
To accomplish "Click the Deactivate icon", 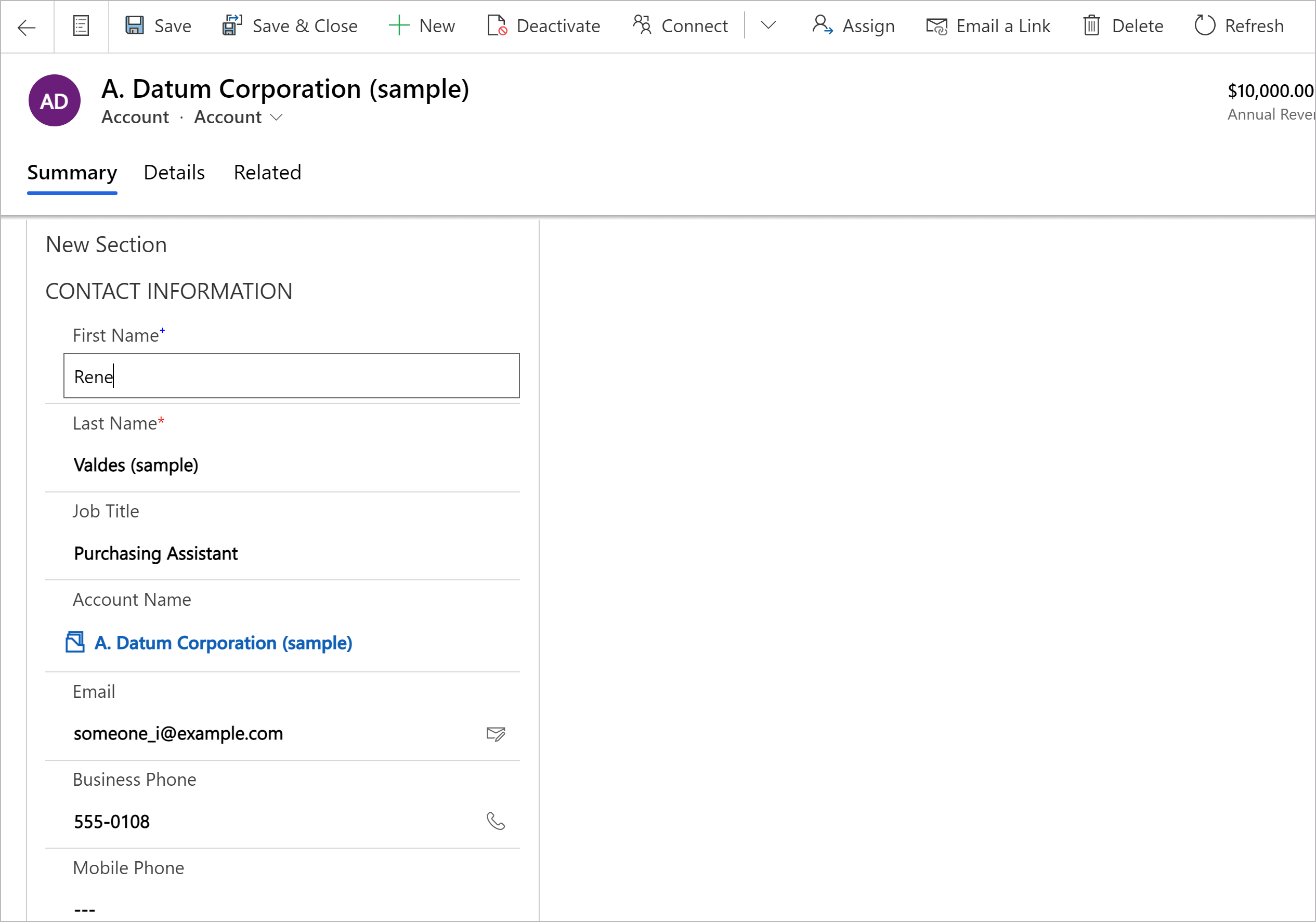I will (x=497, y=26).
